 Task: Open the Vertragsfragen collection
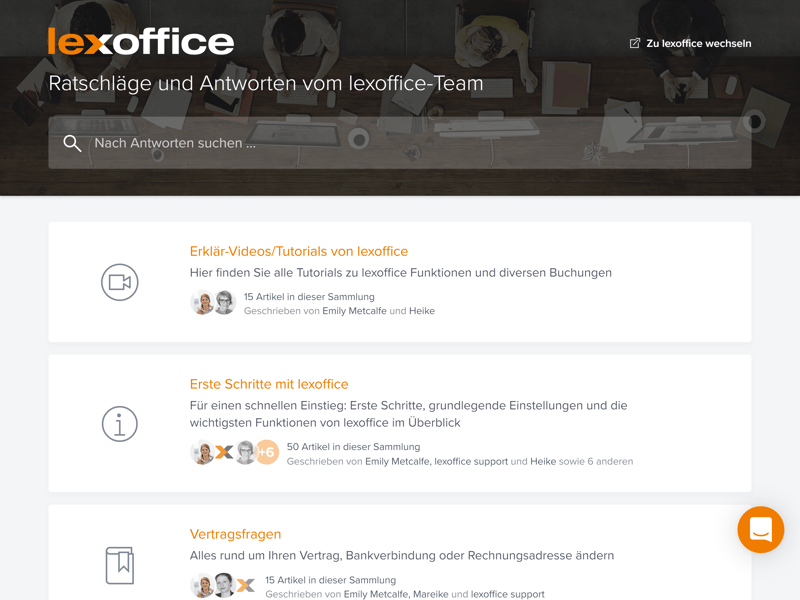point(235,534)
